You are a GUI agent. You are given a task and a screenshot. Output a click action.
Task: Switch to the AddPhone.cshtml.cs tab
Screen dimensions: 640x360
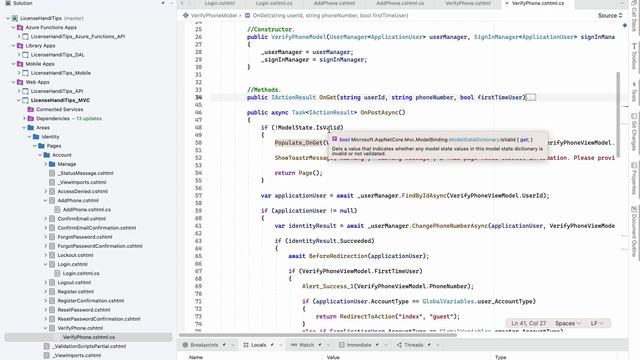400,3
